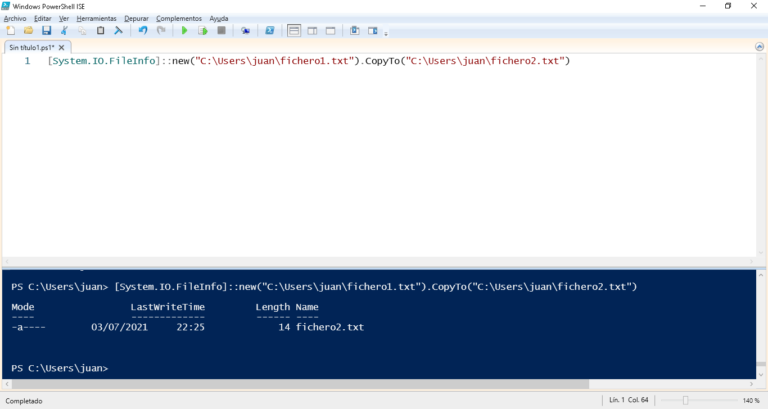Click the console prompt PS C:\Users\juan>
768x409 pixels.
59,368
